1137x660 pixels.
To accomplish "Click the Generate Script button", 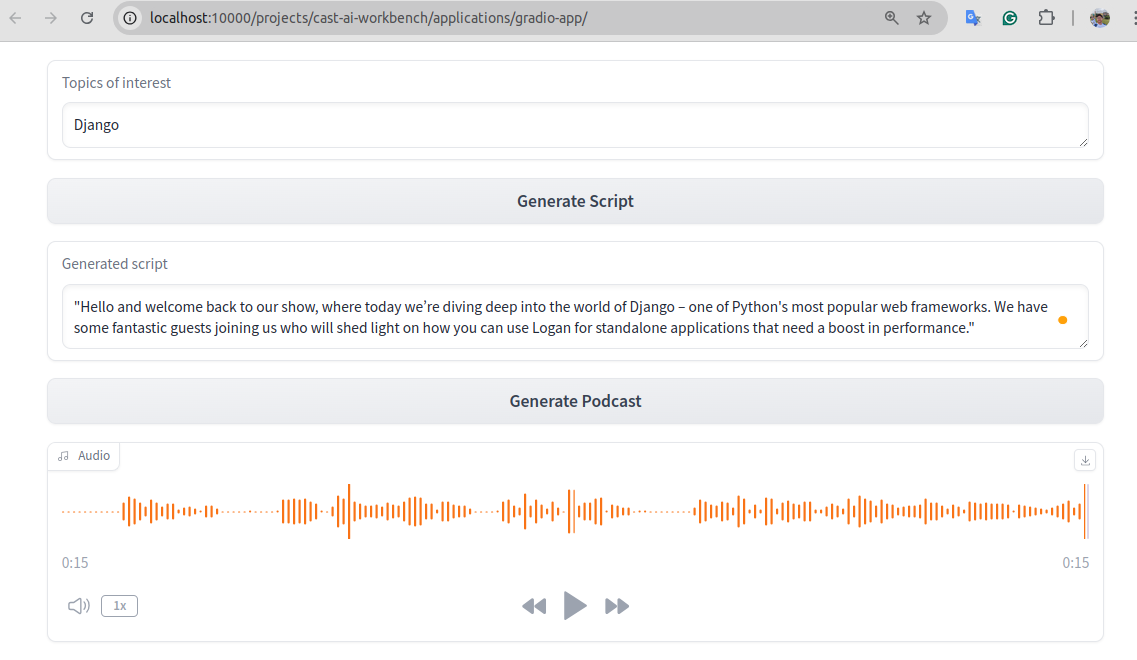I will pyautogui.click(x=575, y=201).
